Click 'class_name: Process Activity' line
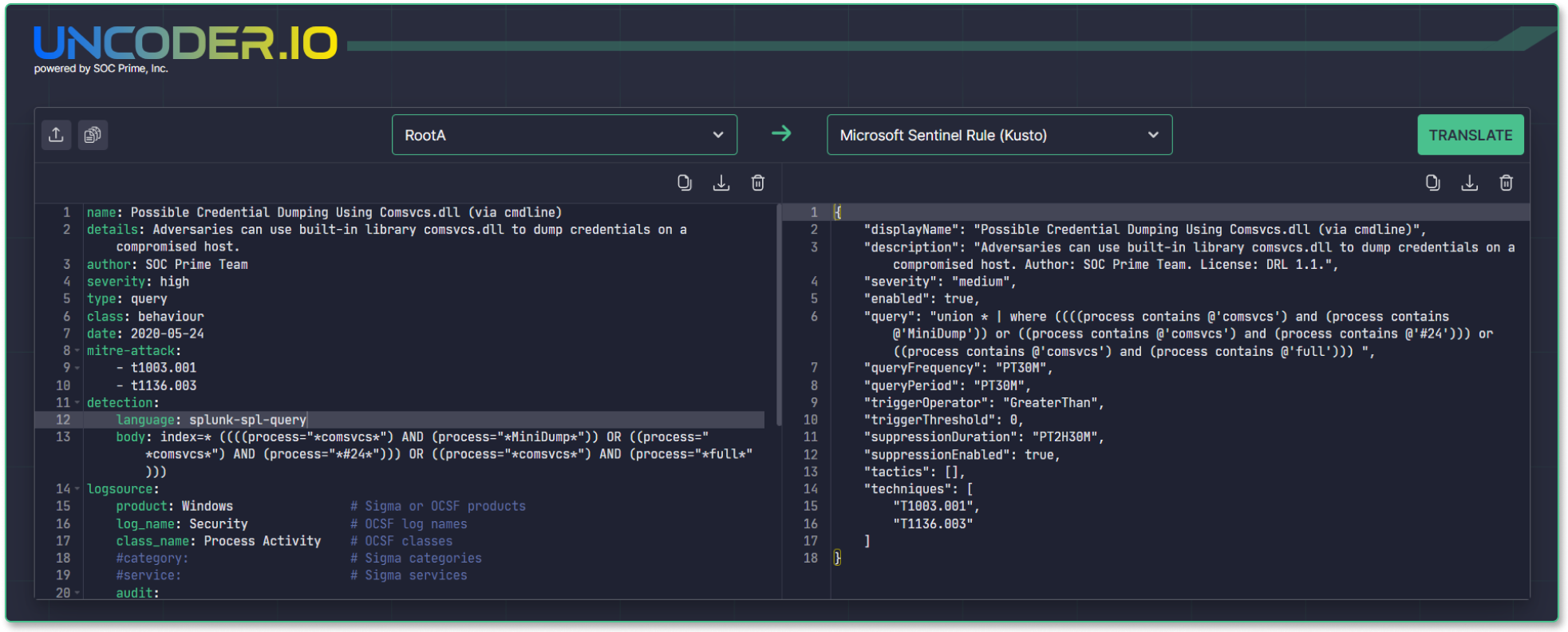Image resolution: width=1568 pixels, height=632 pixels. tap(219, 541)
